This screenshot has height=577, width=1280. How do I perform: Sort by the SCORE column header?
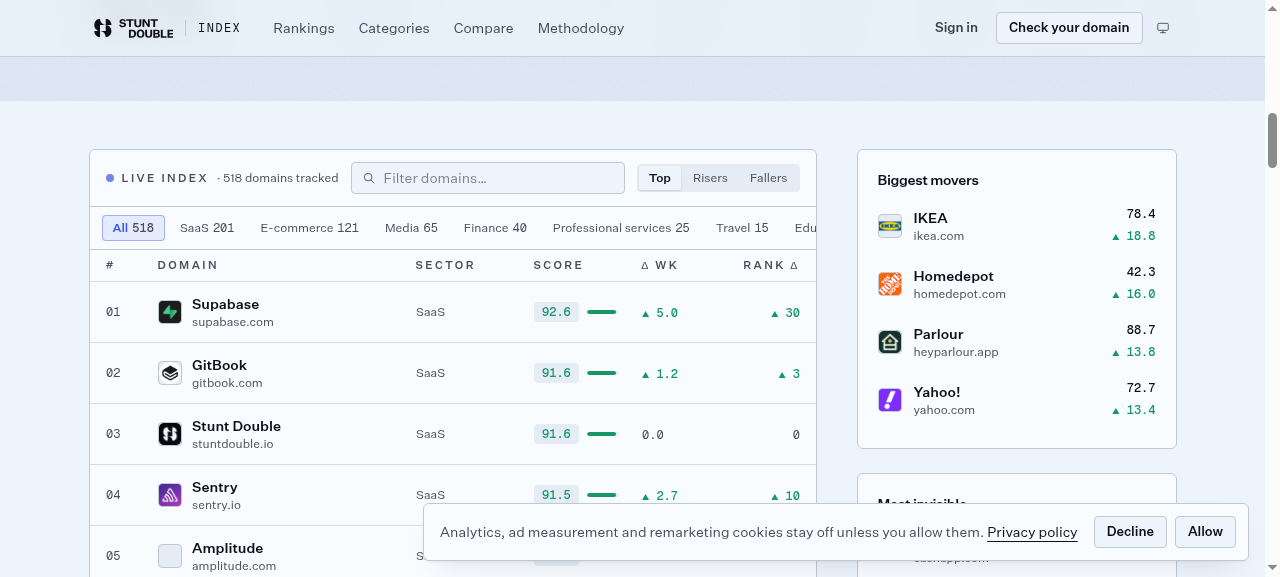(x=558, y=266)
